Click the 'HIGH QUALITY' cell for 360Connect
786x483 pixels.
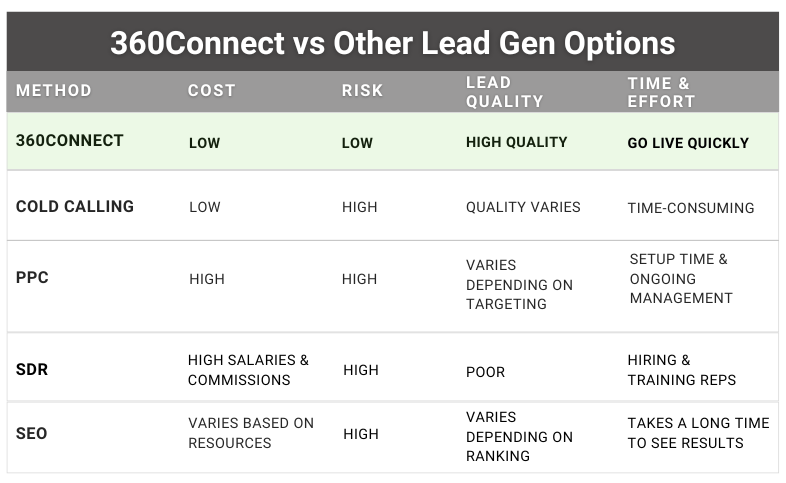pos(516,143)
